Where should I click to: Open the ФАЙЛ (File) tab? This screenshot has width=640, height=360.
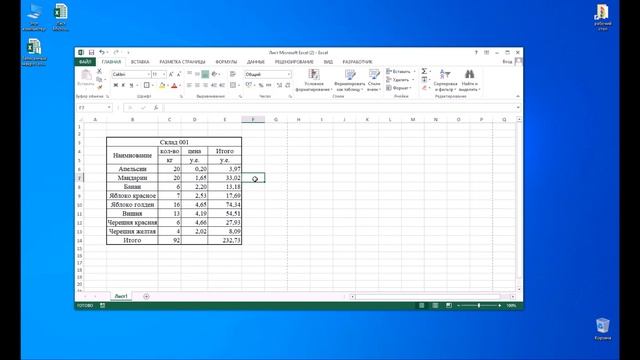pos(85,62)
